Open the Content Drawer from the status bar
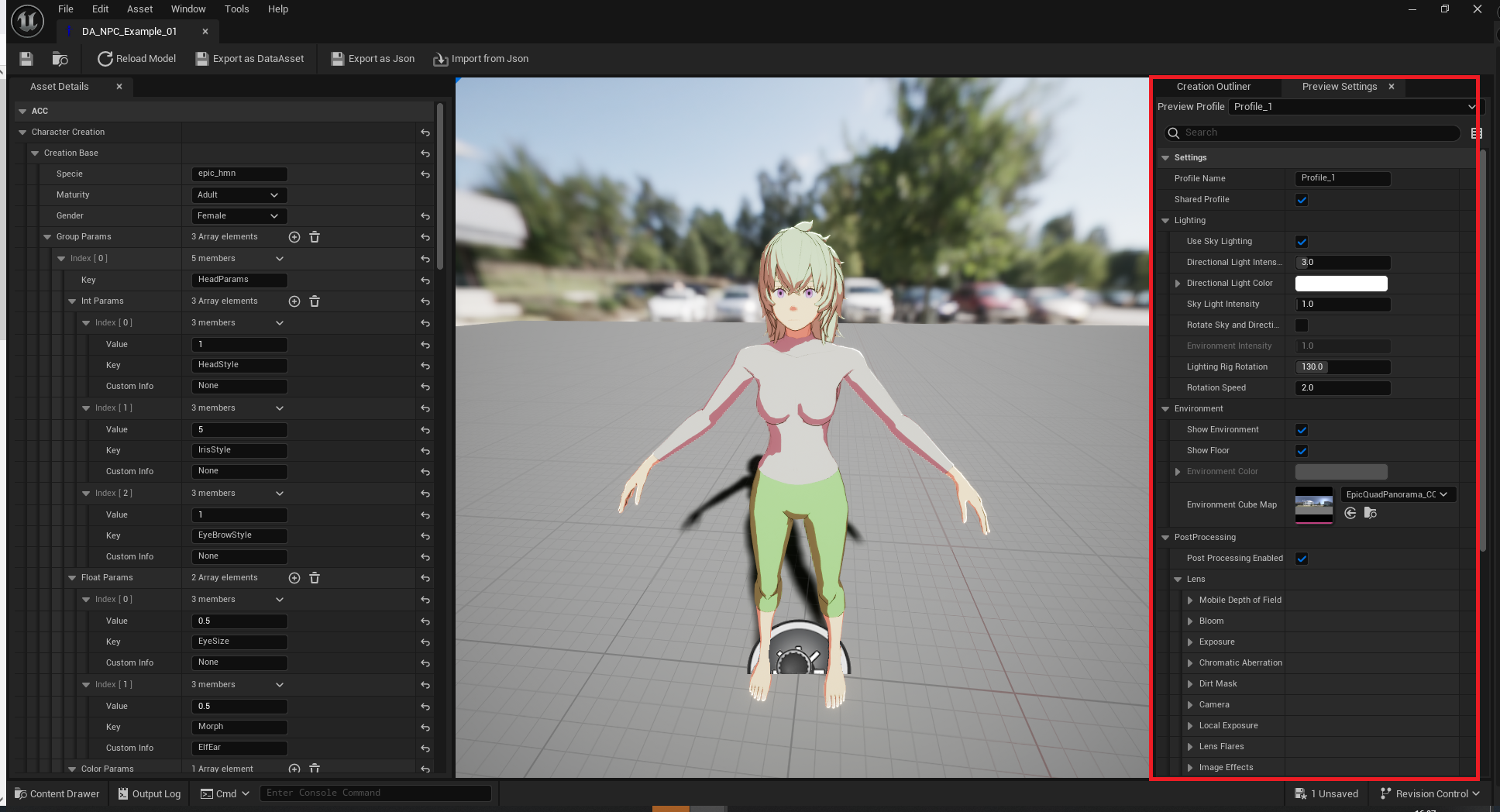The width and height of the screenshot is (1500, 812). point(56,793)
